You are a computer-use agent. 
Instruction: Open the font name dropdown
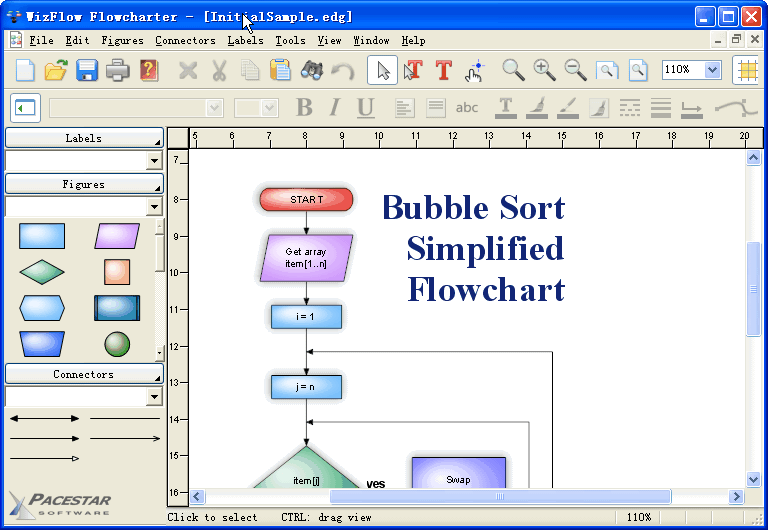[x=214, y=108]
